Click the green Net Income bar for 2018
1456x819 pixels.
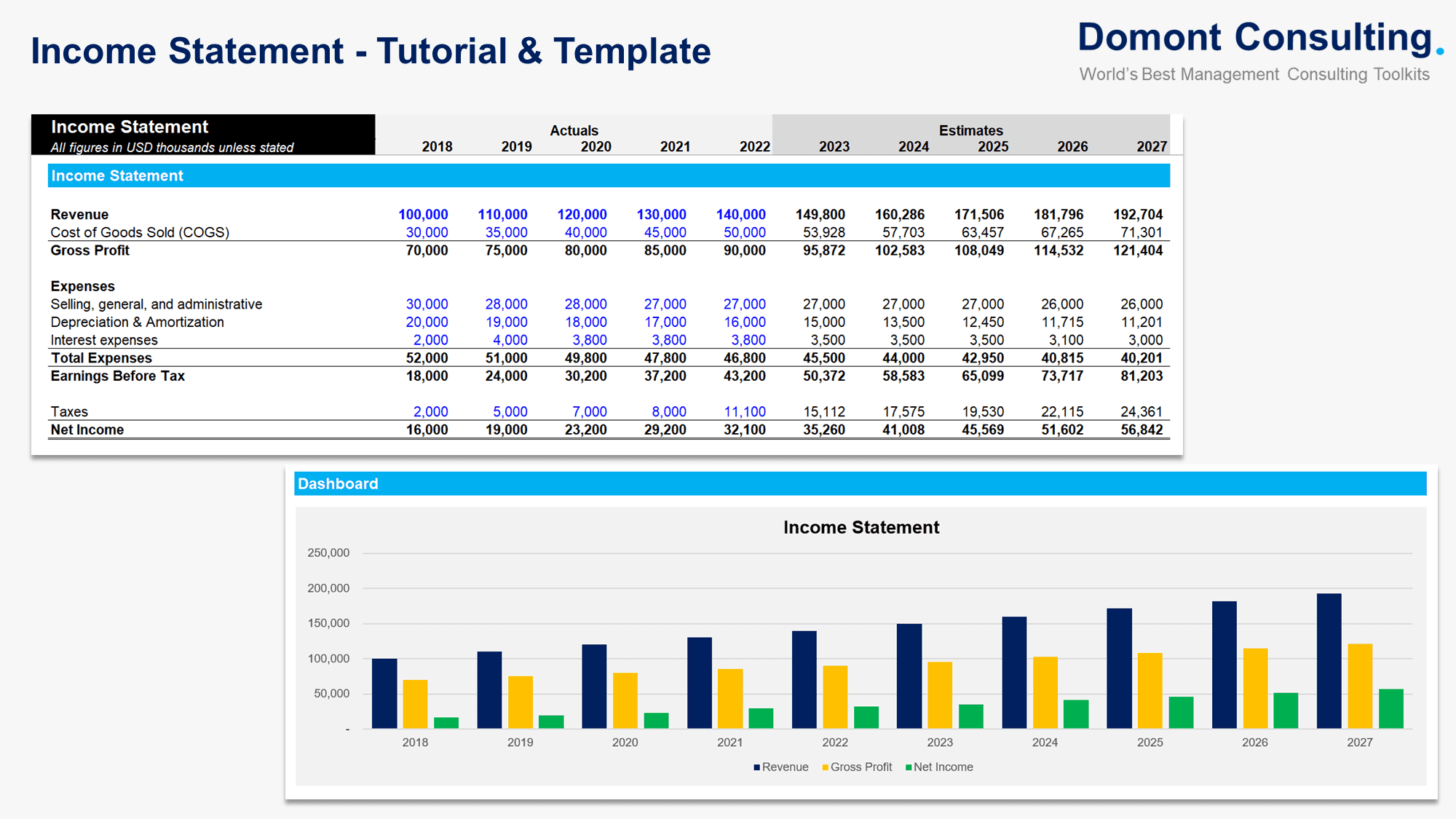(447, 721)
